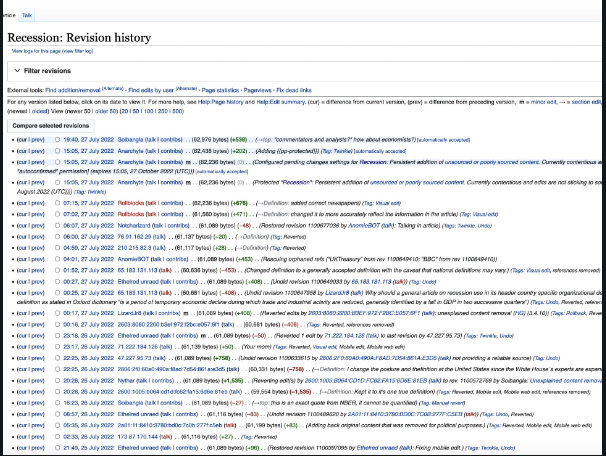Open the 08:57, 26 July 2022 revision date
The height and width of the screenshot is (456, 606).
click(89, 414)
